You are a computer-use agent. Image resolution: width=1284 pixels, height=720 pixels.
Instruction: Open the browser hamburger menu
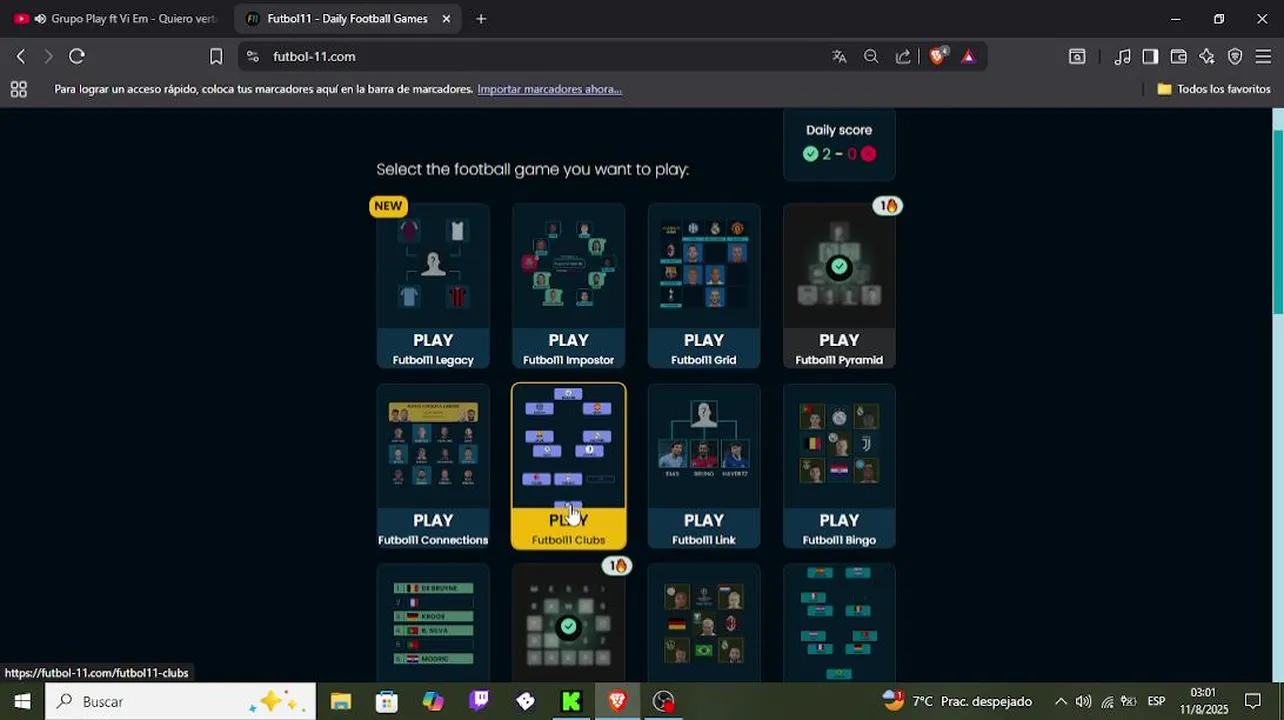[x=1263, y=57]
